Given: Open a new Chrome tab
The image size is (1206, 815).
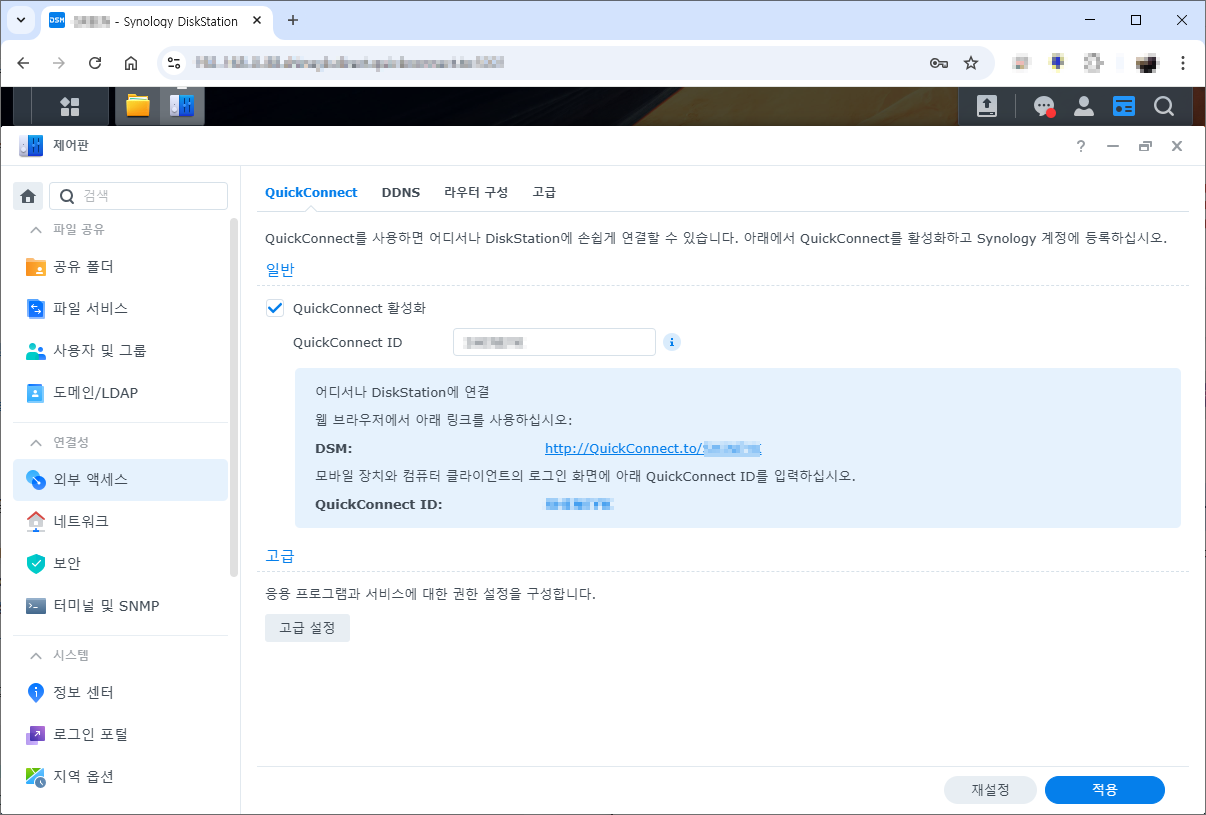Looking at the screenshot, I should pos(293,20).
